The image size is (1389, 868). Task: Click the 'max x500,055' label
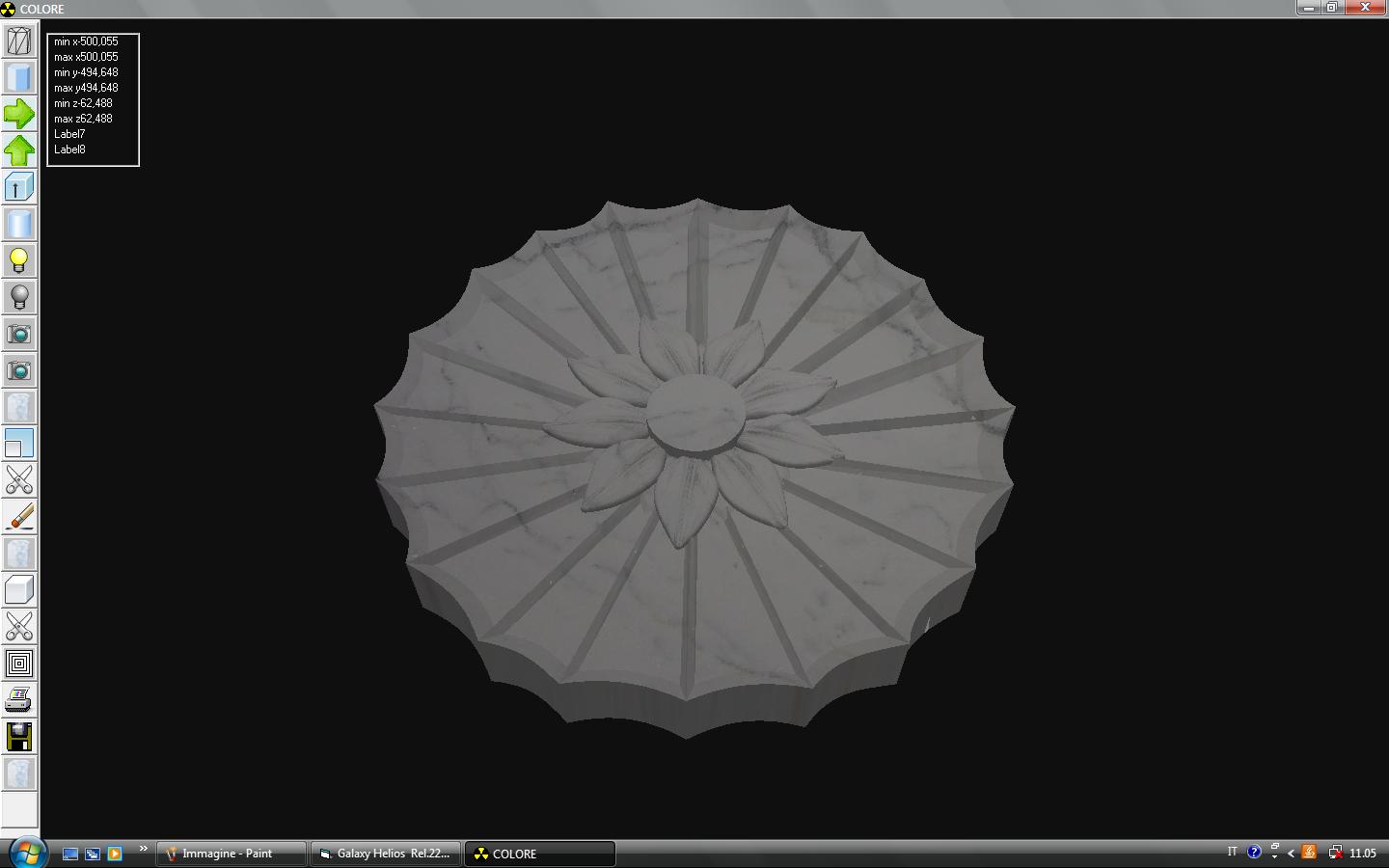[86, 57]
